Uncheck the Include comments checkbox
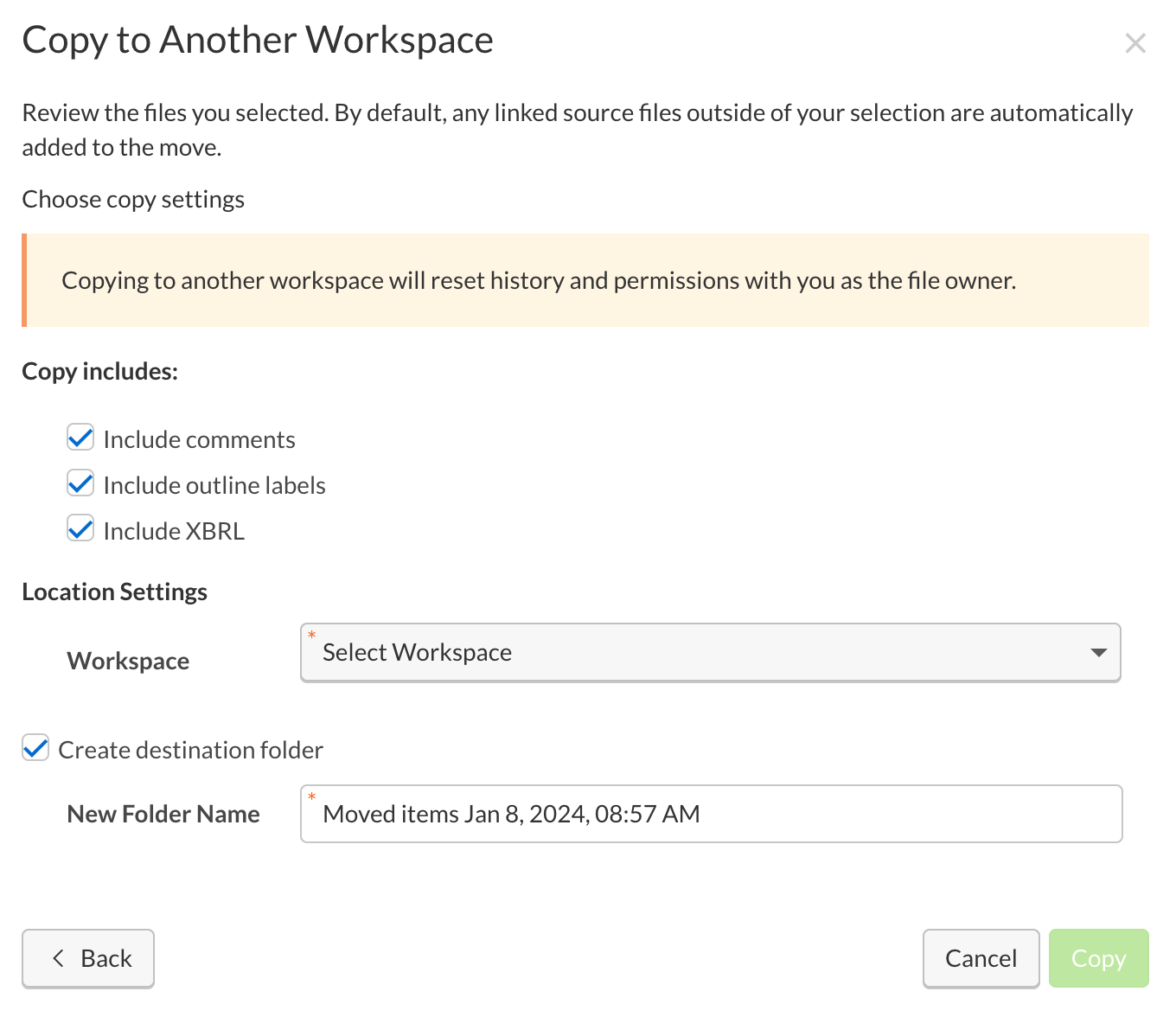The image size is (1176, 1017). tap(80, 438)
